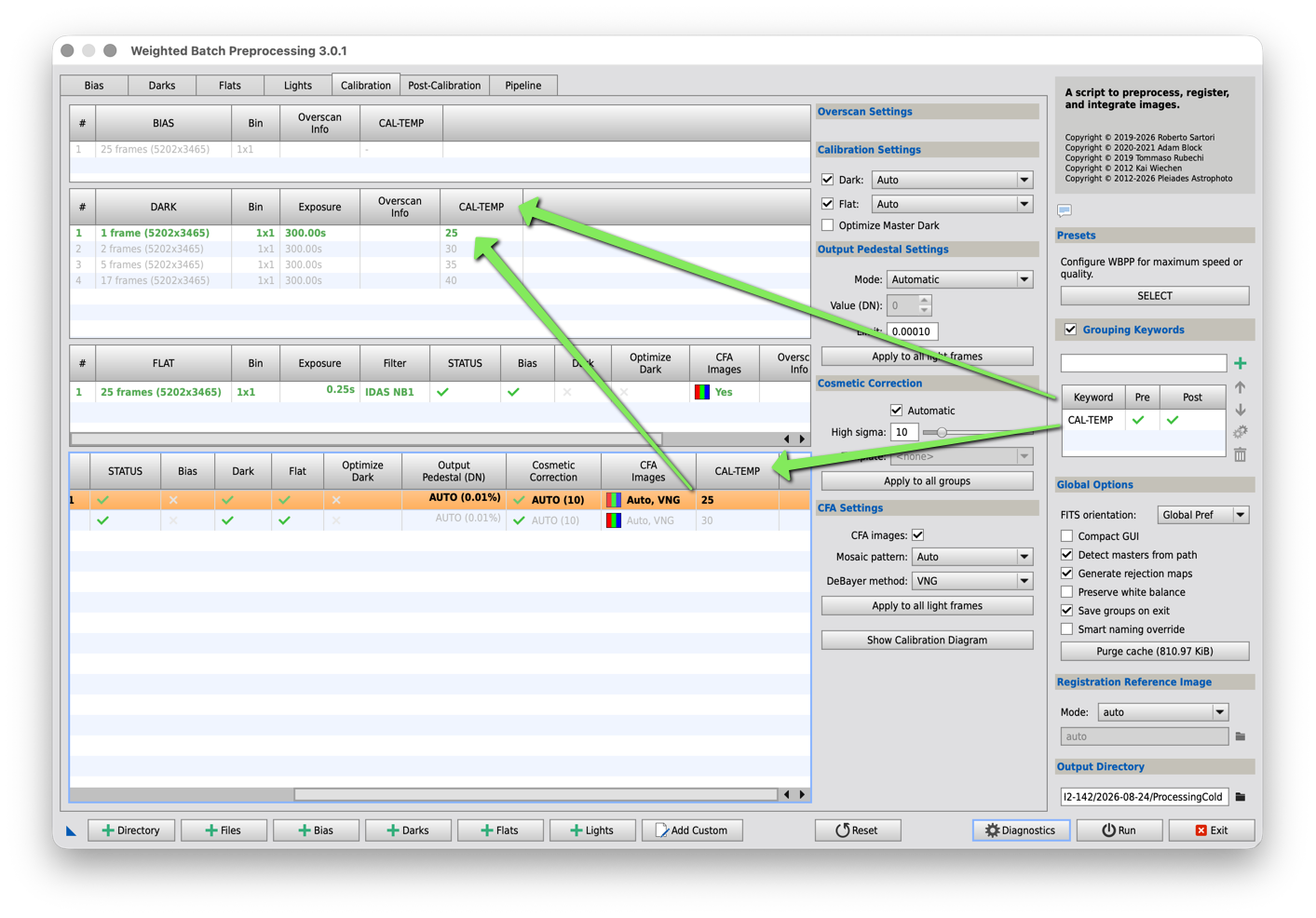
Task: Open DeBayer method dropdown
Action: [x=971, y=581]
